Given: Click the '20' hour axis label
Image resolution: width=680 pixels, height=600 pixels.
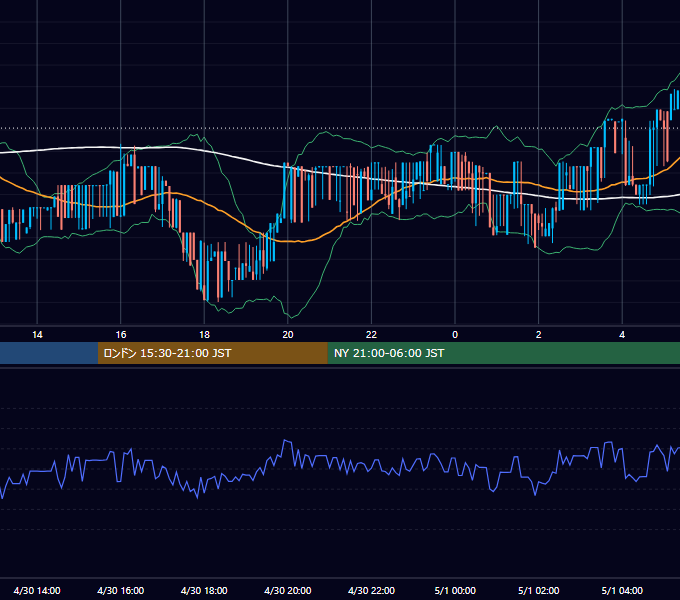Looking at the screenshot, I should tap(288, 335).
